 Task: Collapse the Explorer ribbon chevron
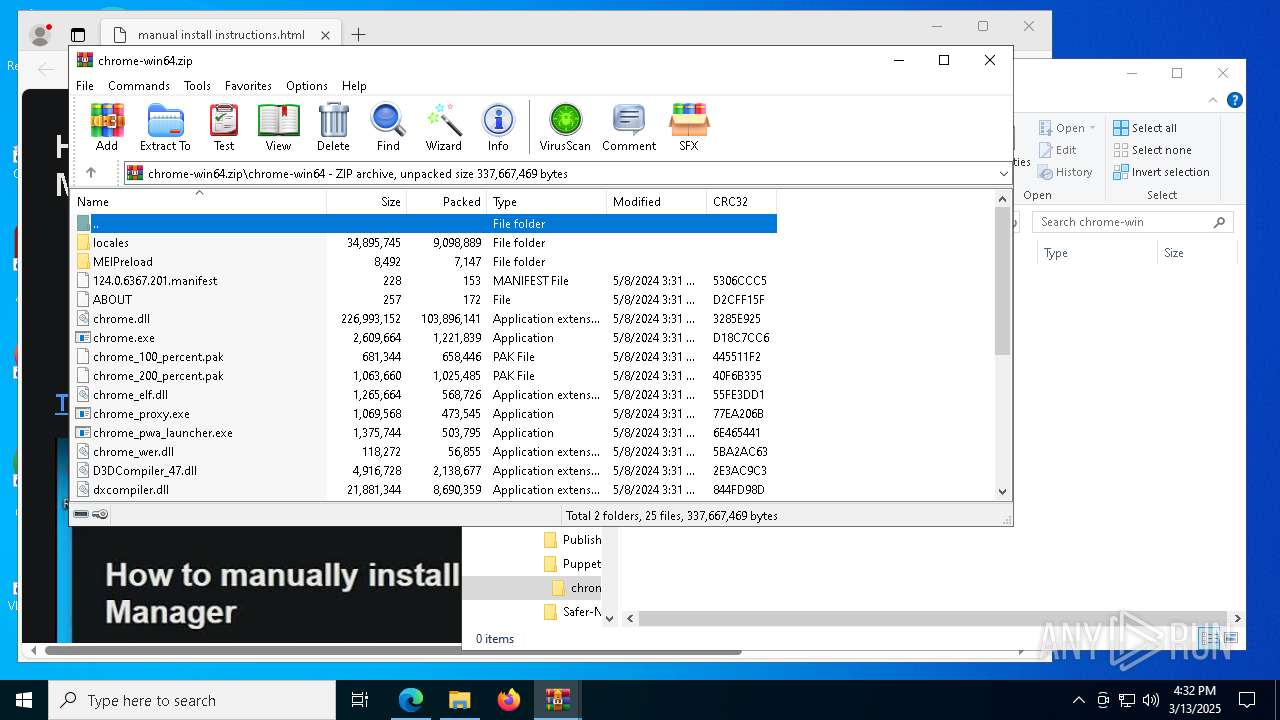click(1214, 100)
